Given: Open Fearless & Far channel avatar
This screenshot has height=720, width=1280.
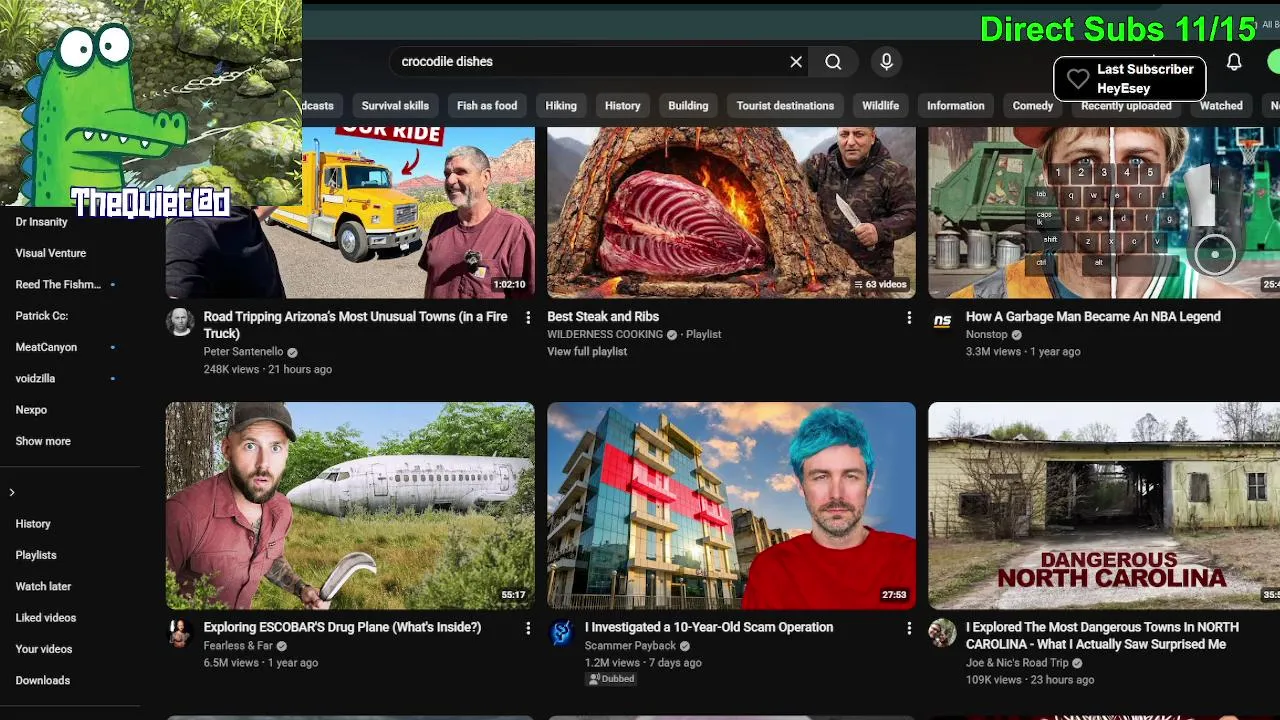Looking at the screenshot, I should tap(180, 633).
